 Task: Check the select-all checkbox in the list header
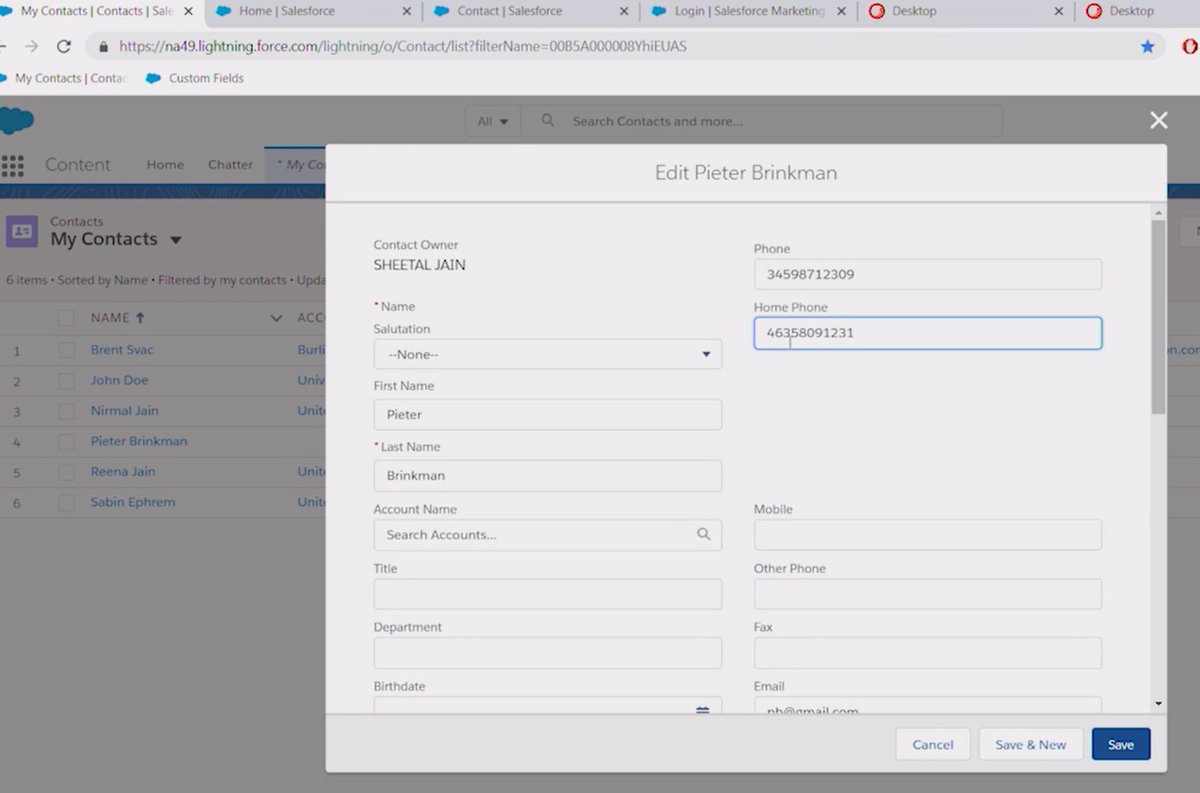65,317
